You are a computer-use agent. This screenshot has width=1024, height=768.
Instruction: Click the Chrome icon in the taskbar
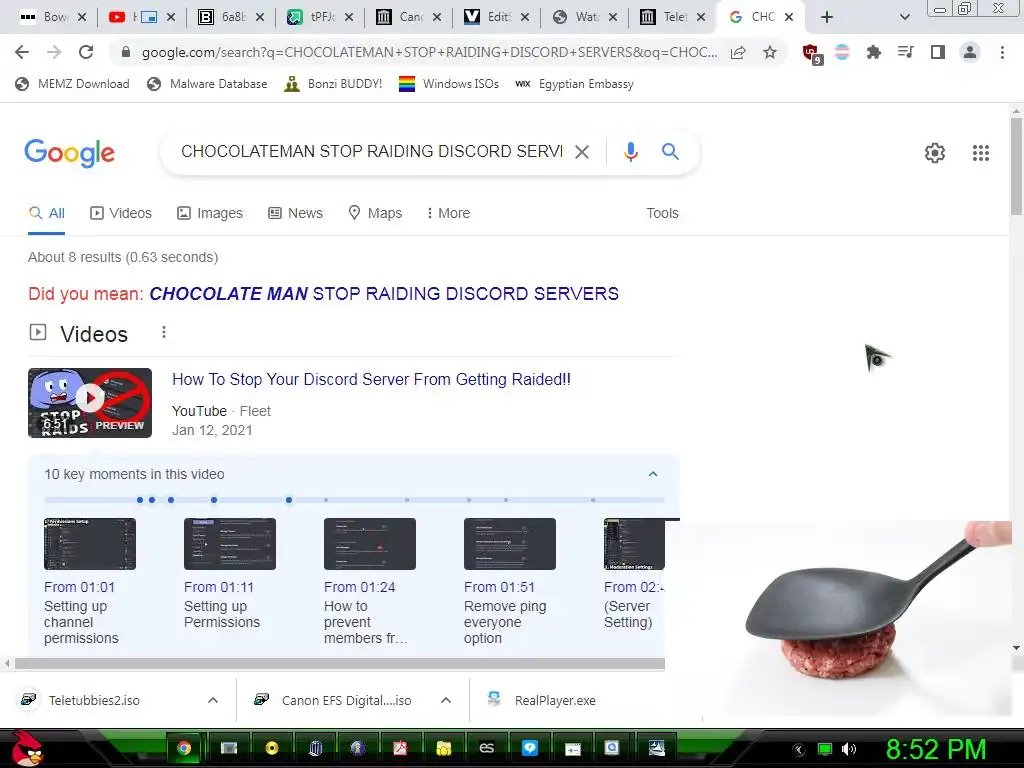click(184, 748)
